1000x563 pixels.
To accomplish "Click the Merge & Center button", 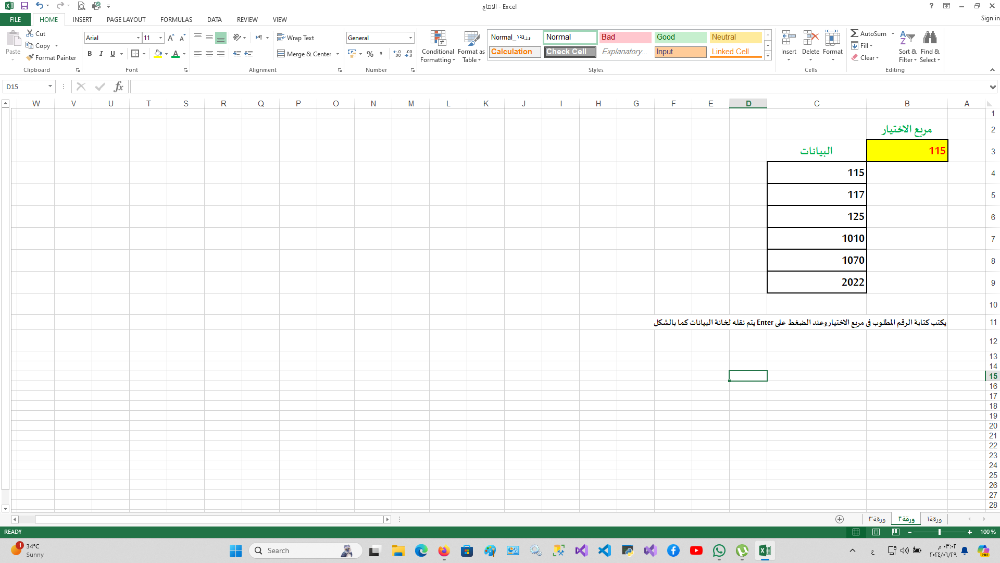I will [305, 53].
